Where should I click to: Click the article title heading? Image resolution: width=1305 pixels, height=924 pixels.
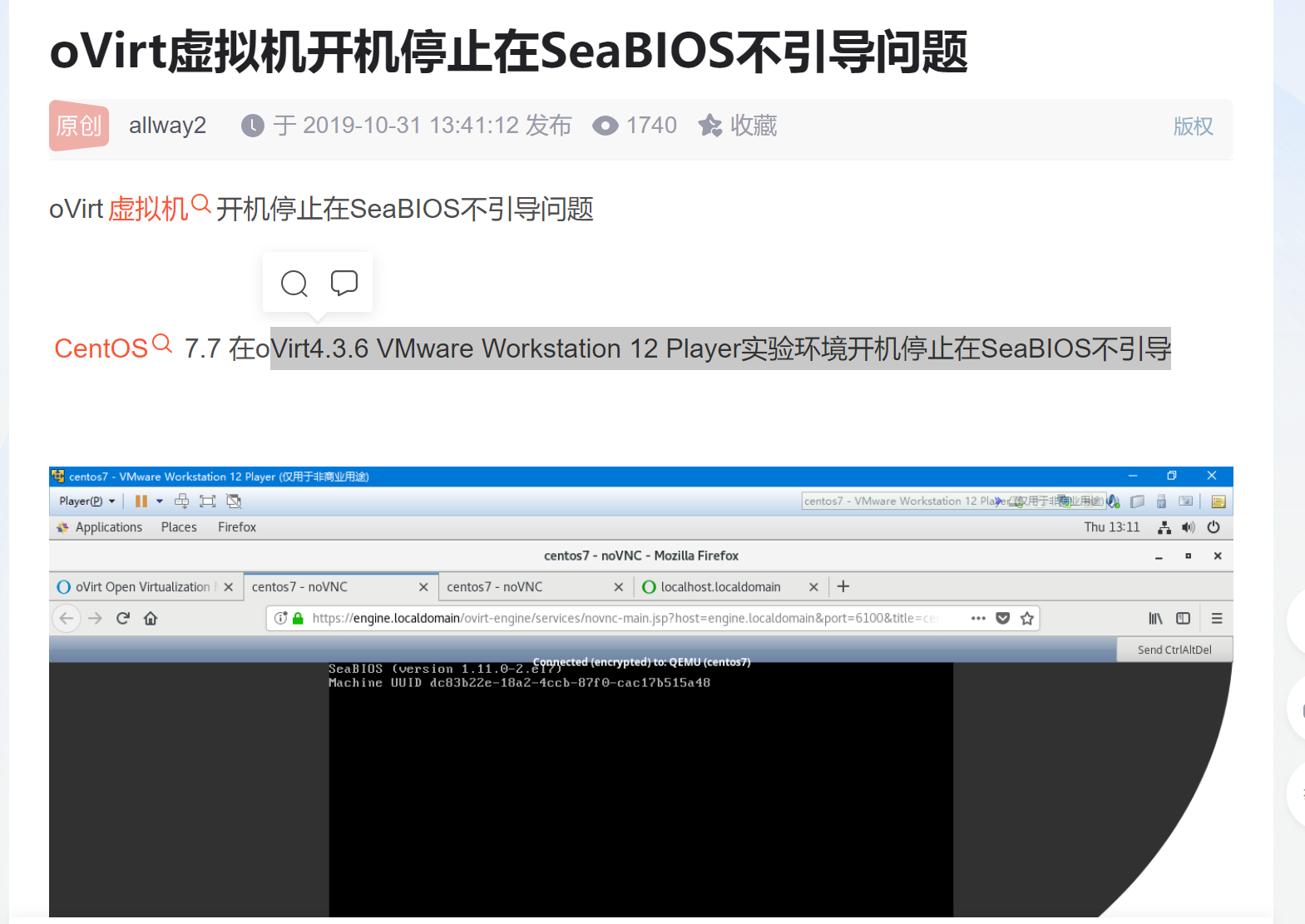pos(508,51)
